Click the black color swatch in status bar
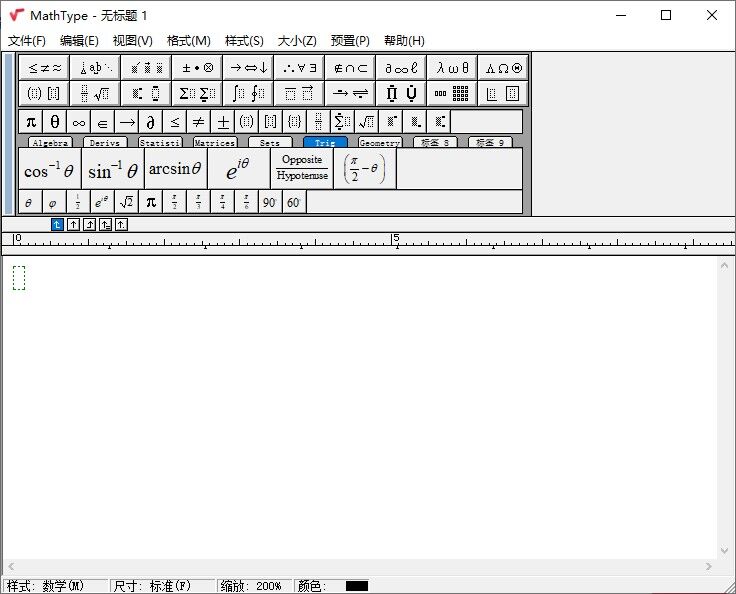 357,586
